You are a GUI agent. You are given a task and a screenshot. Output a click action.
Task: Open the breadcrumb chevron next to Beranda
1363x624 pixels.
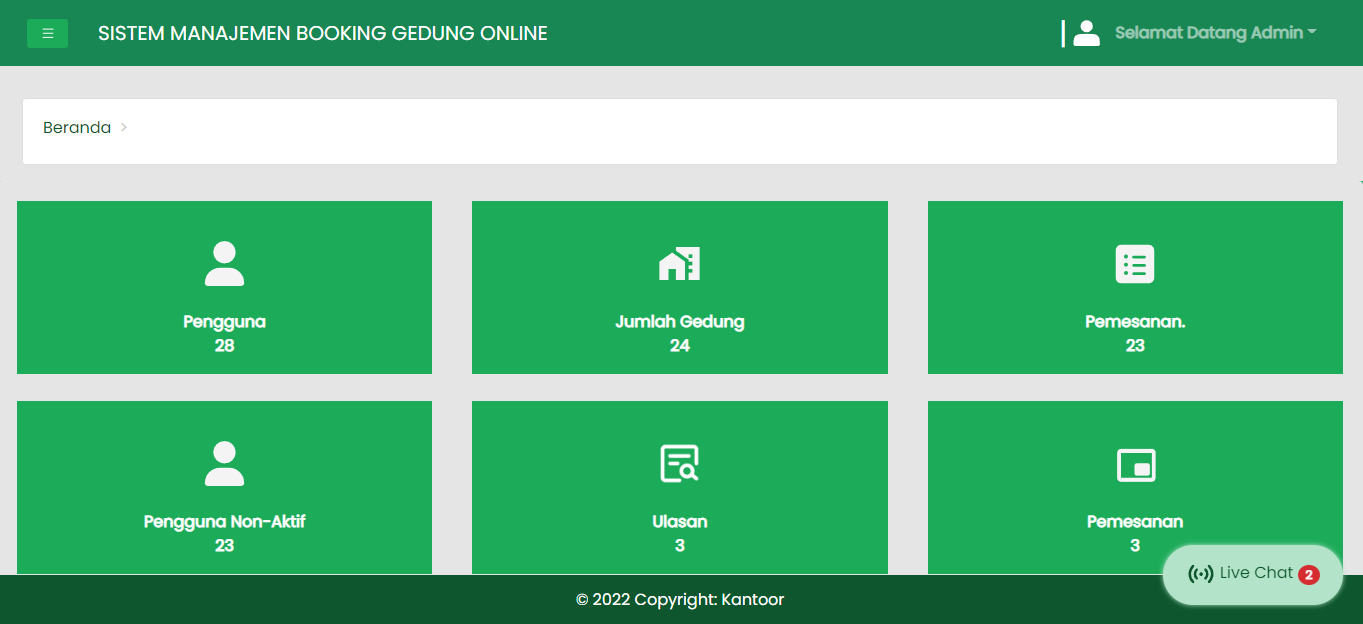[124, 128]
